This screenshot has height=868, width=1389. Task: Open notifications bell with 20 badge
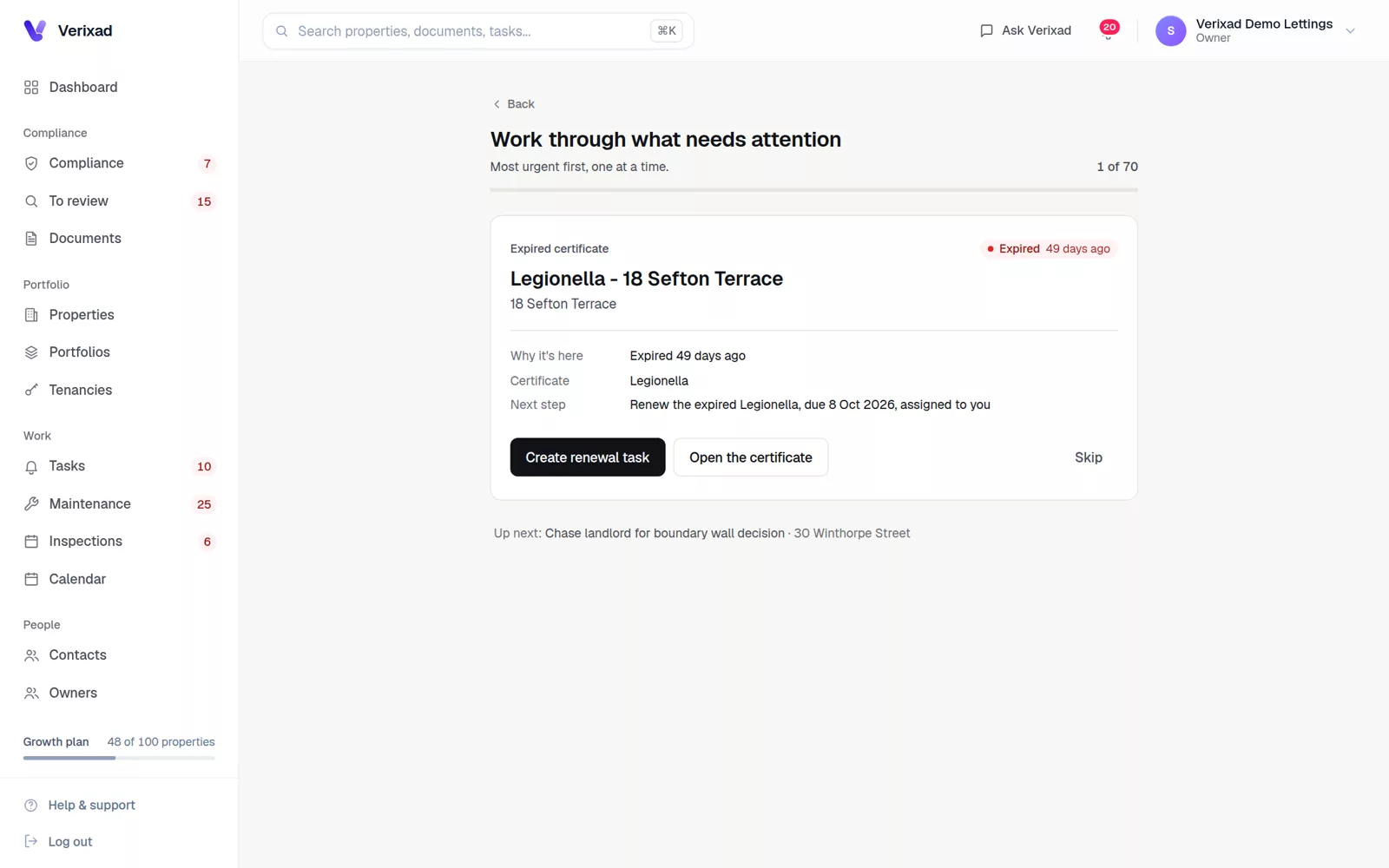click(1109, 30)
